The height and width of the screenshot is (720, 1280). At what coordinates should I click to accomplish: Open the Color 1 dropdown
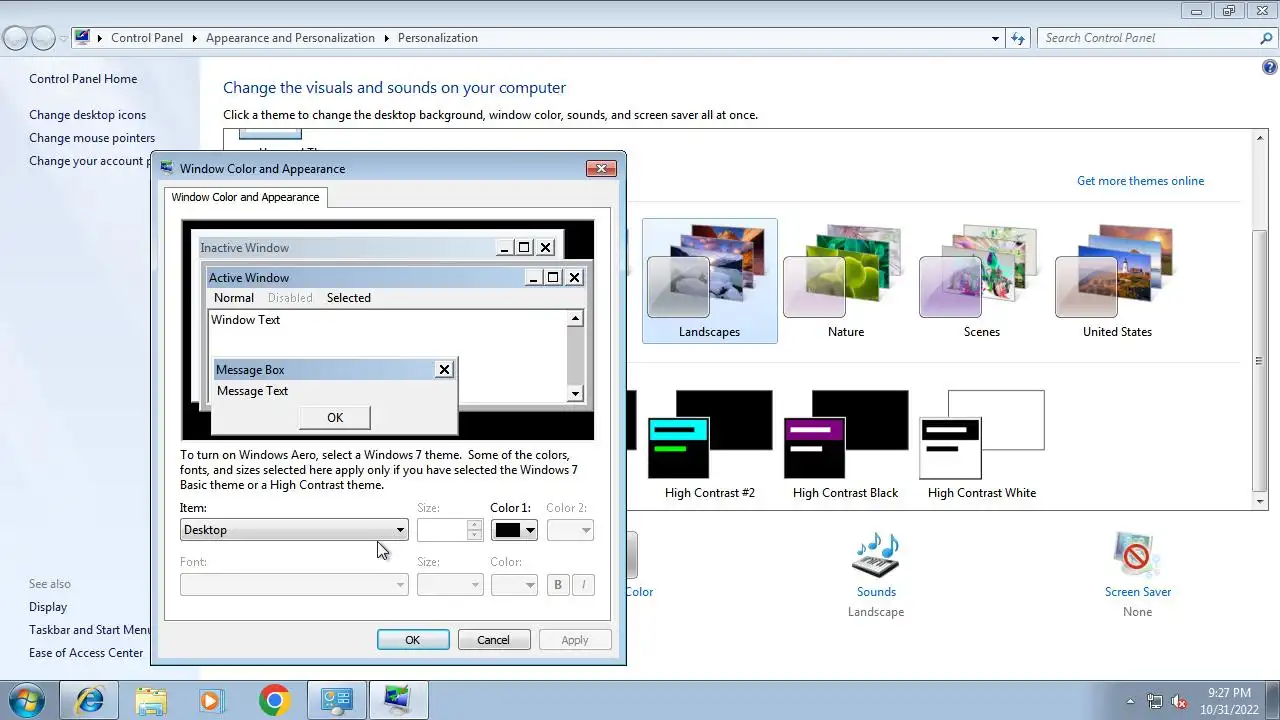[514, 530]
